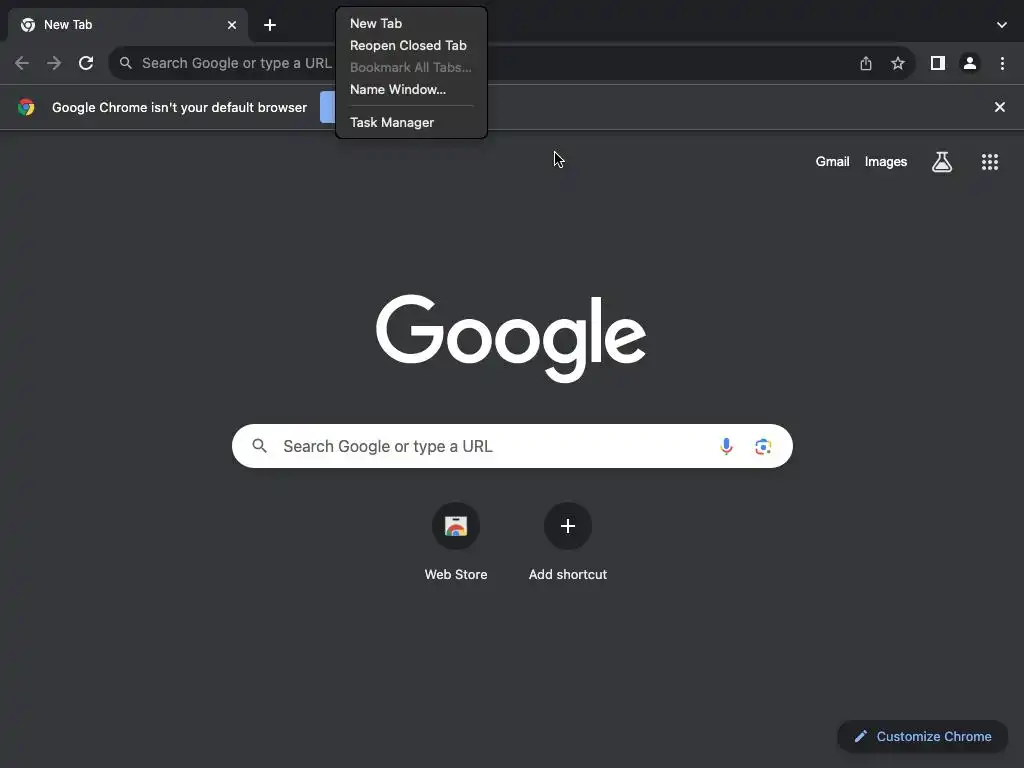Reload the page with the refresh icon
Screen dimensions: 1024x768
click(86, 63)
